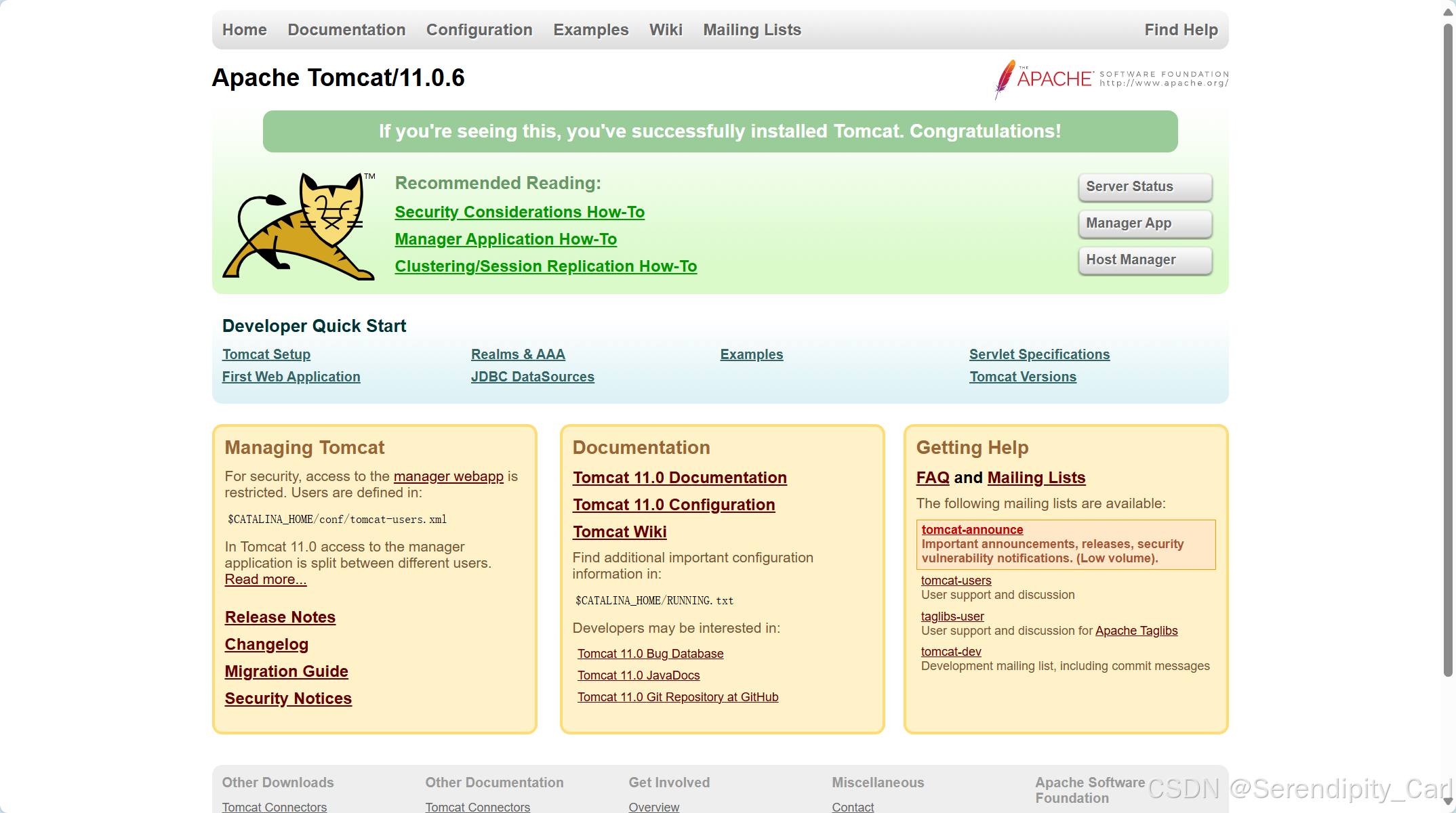Open the Wiki navigation item
1456x813 pixels.
(x=665, y=30)
